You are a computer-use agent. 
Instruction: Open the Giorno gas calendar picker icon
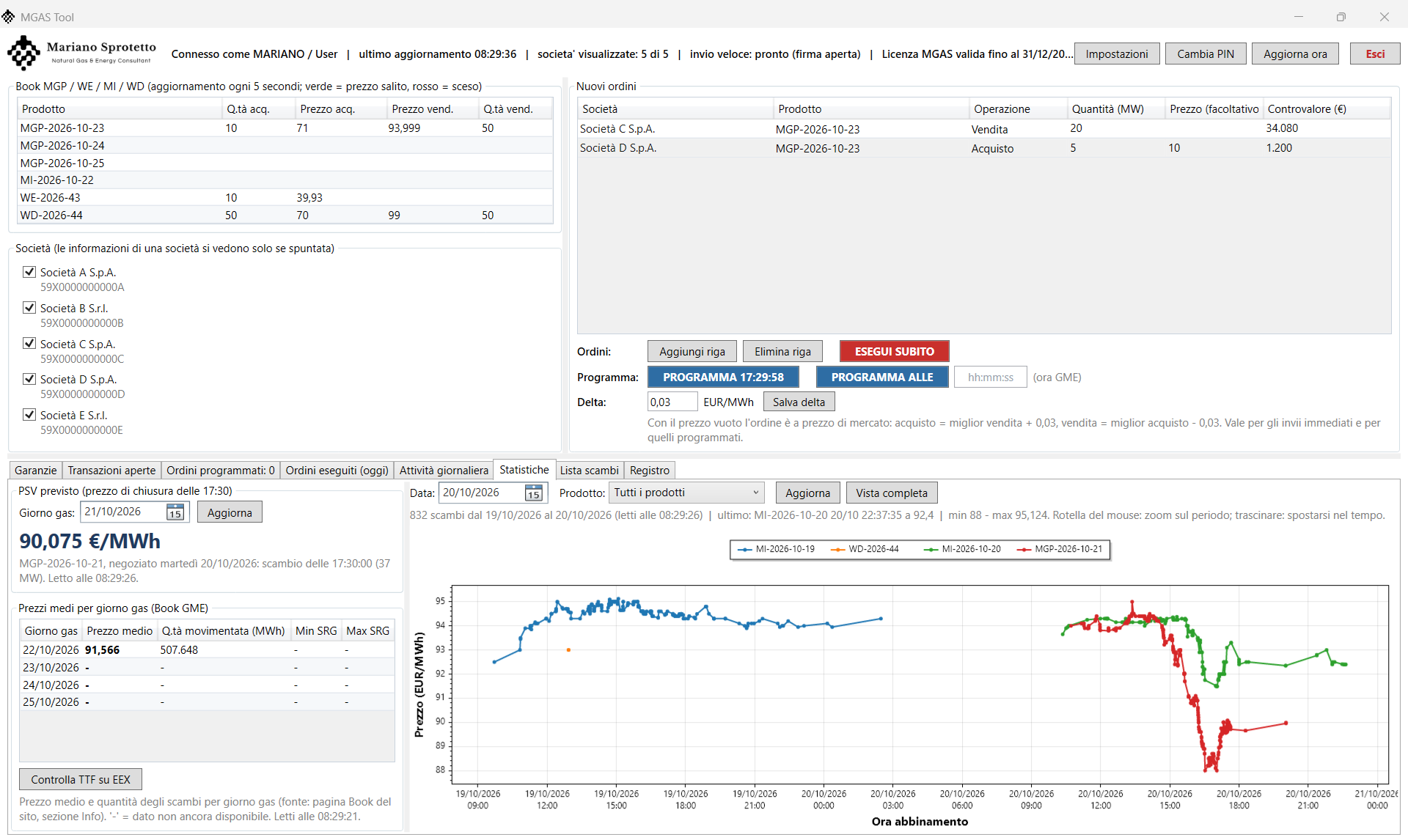tap(175, 512)
